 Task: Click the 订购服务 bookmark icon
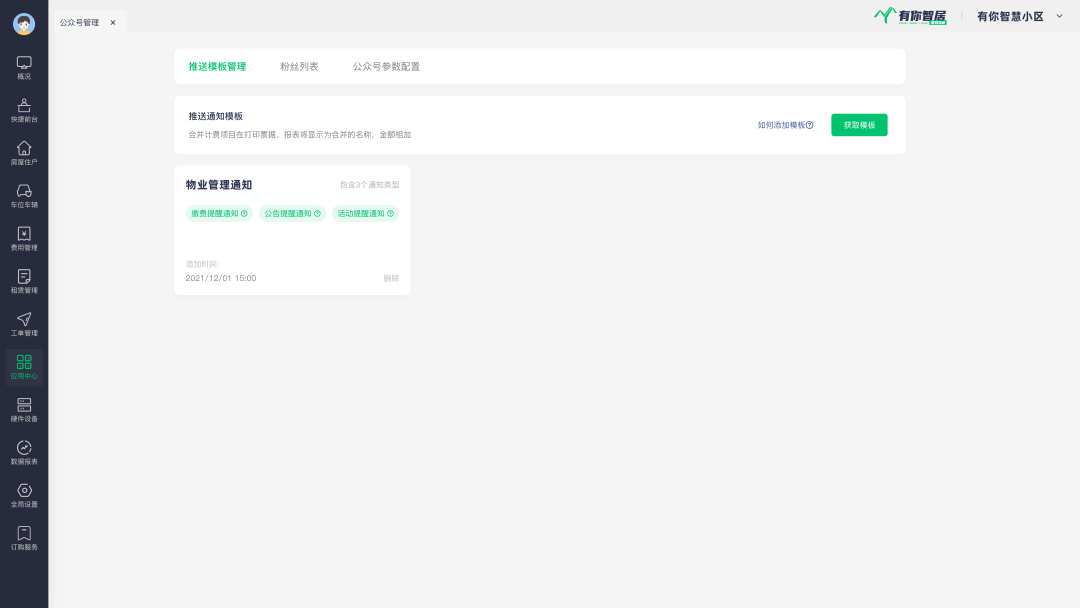point(24,538)
